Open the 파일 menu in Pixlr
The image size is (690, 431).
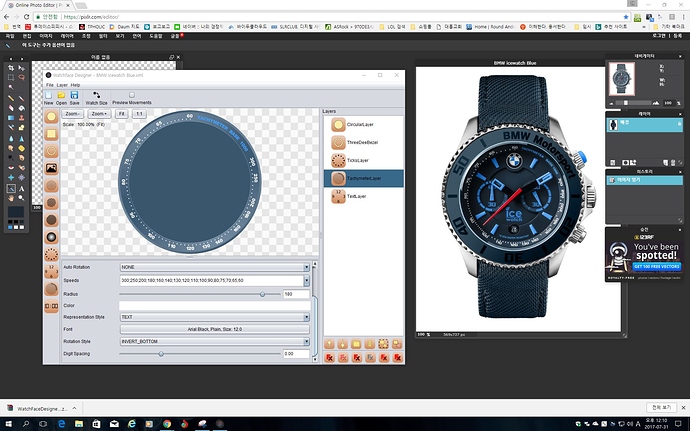10,36
